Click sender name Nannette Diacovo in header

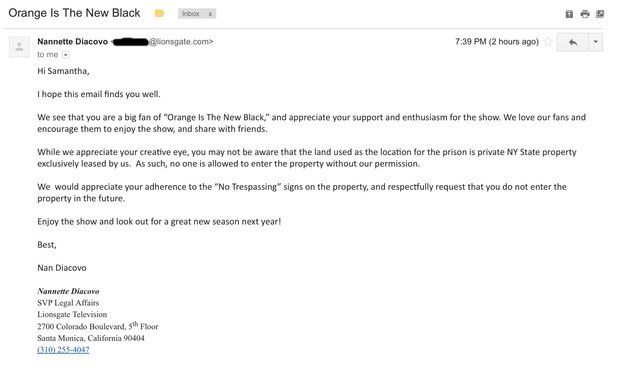73,41
